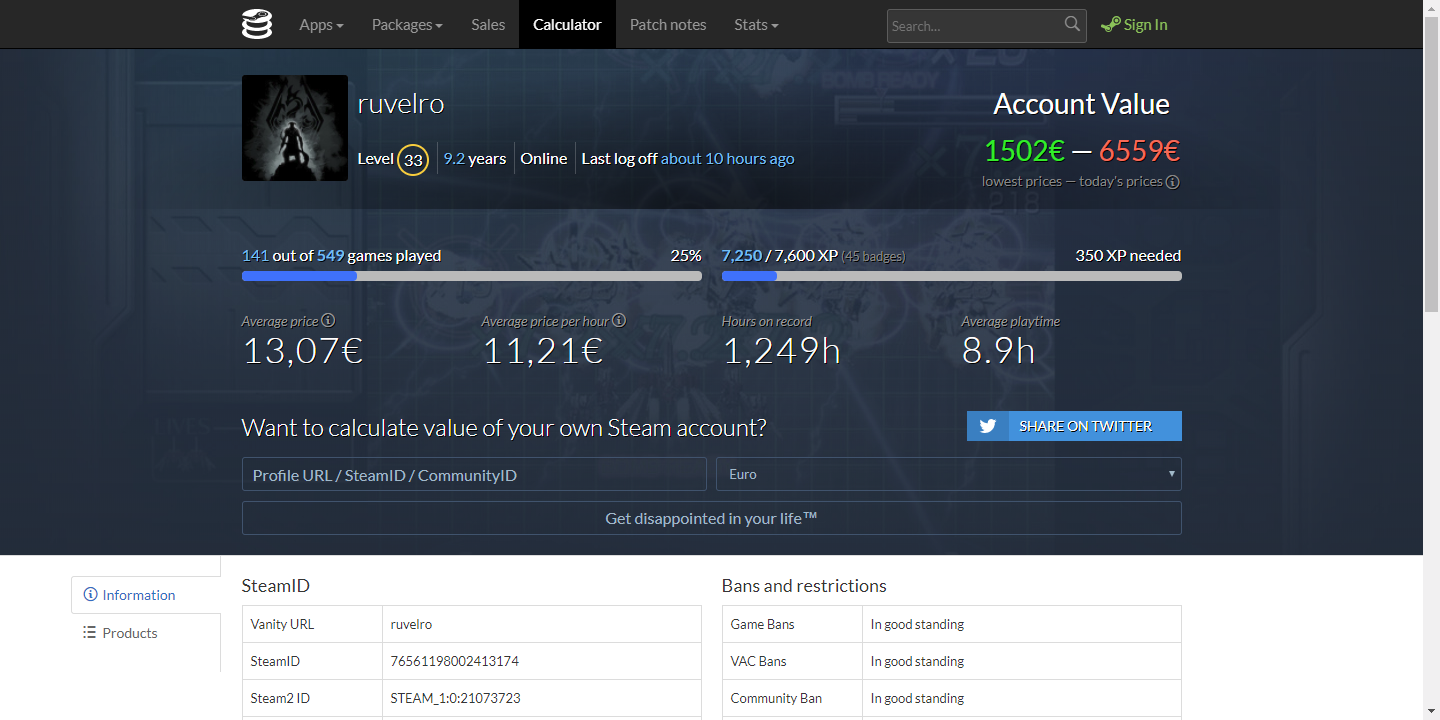Click the Sign In link
Screen dimensions: 1440x720
(1134, 25)
